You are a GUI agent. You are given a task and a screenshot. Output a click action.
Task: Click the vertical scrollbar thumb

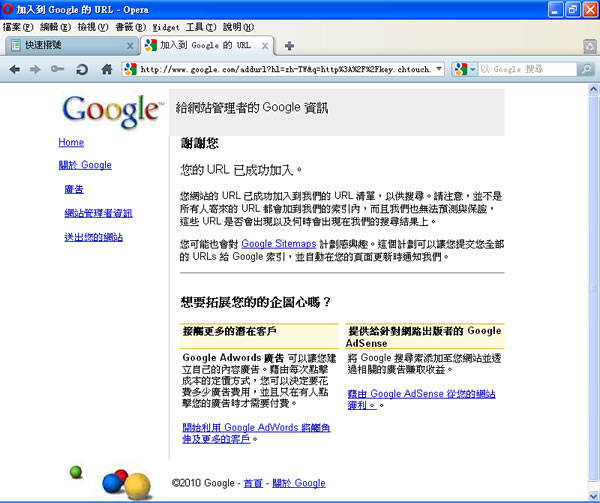(x=593, y=287)
